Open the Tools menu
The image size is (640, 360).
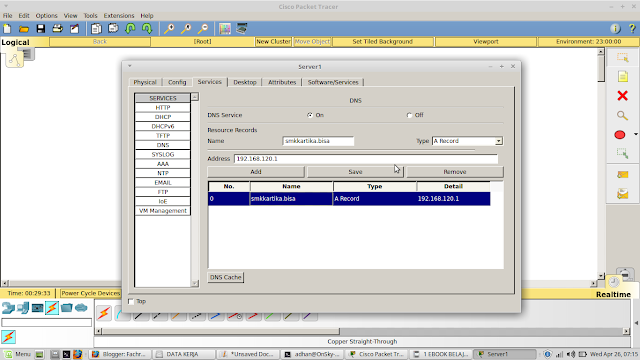(91, 16)
